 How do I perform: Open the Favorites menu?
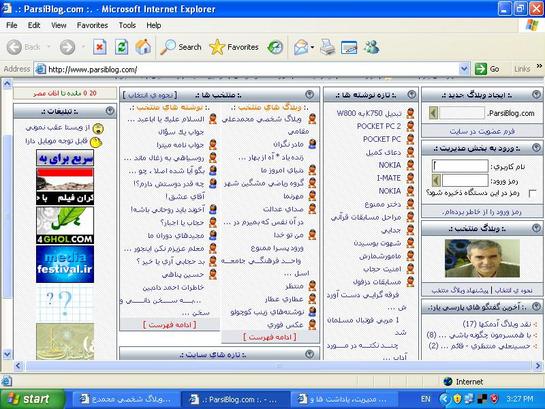click(x=92, y=25)
